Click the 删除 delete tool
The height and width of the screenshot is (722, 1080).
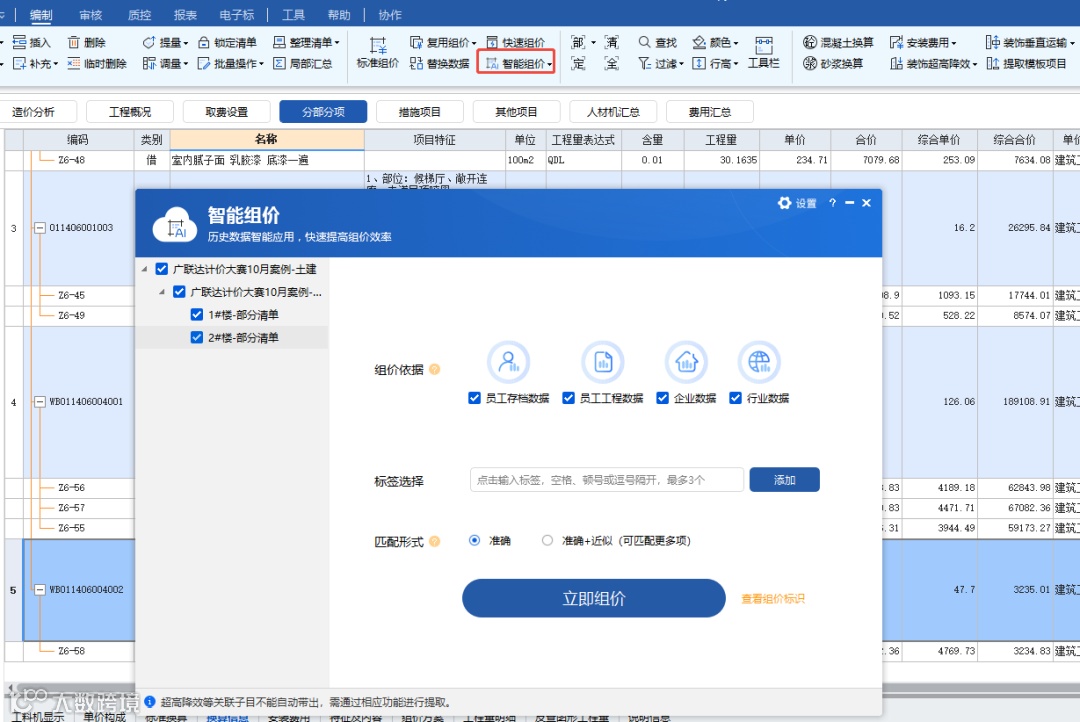(87, 43)
